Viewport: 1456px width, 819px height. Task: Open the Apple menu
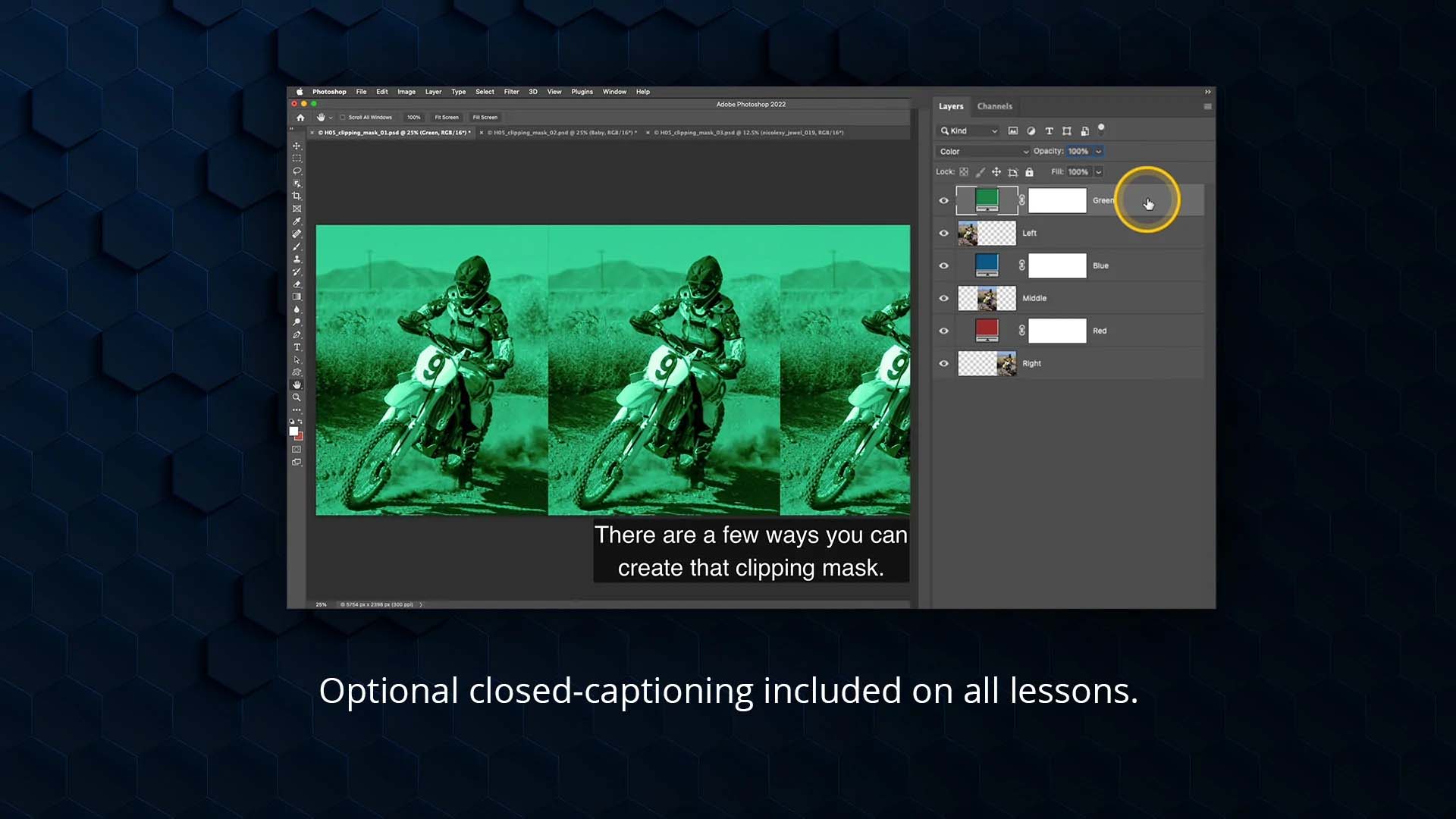tap(300, 92)
